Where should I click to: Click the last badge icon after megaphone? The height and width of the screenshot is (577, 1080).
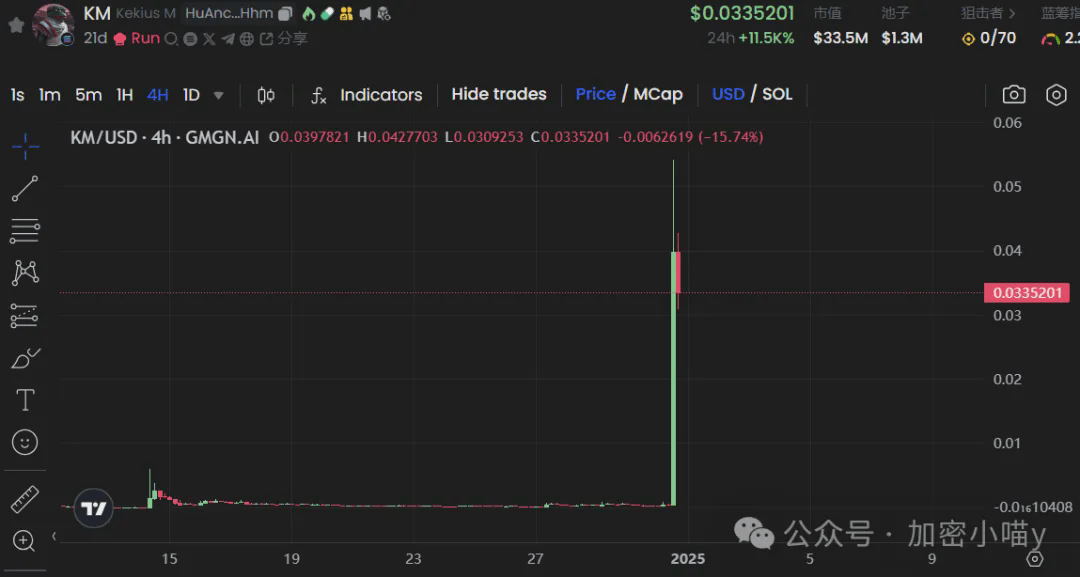384,13
